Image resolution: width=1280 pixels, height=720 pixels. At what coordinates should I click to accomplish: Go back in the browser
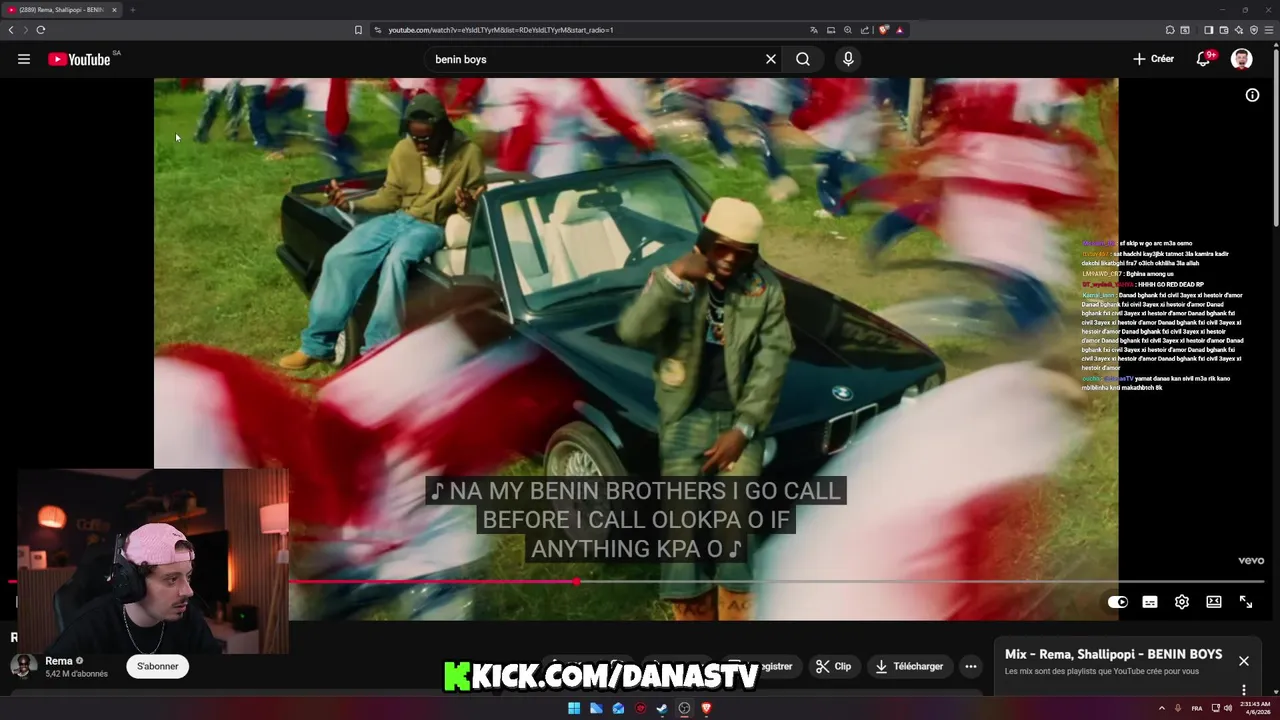(11, 30)
